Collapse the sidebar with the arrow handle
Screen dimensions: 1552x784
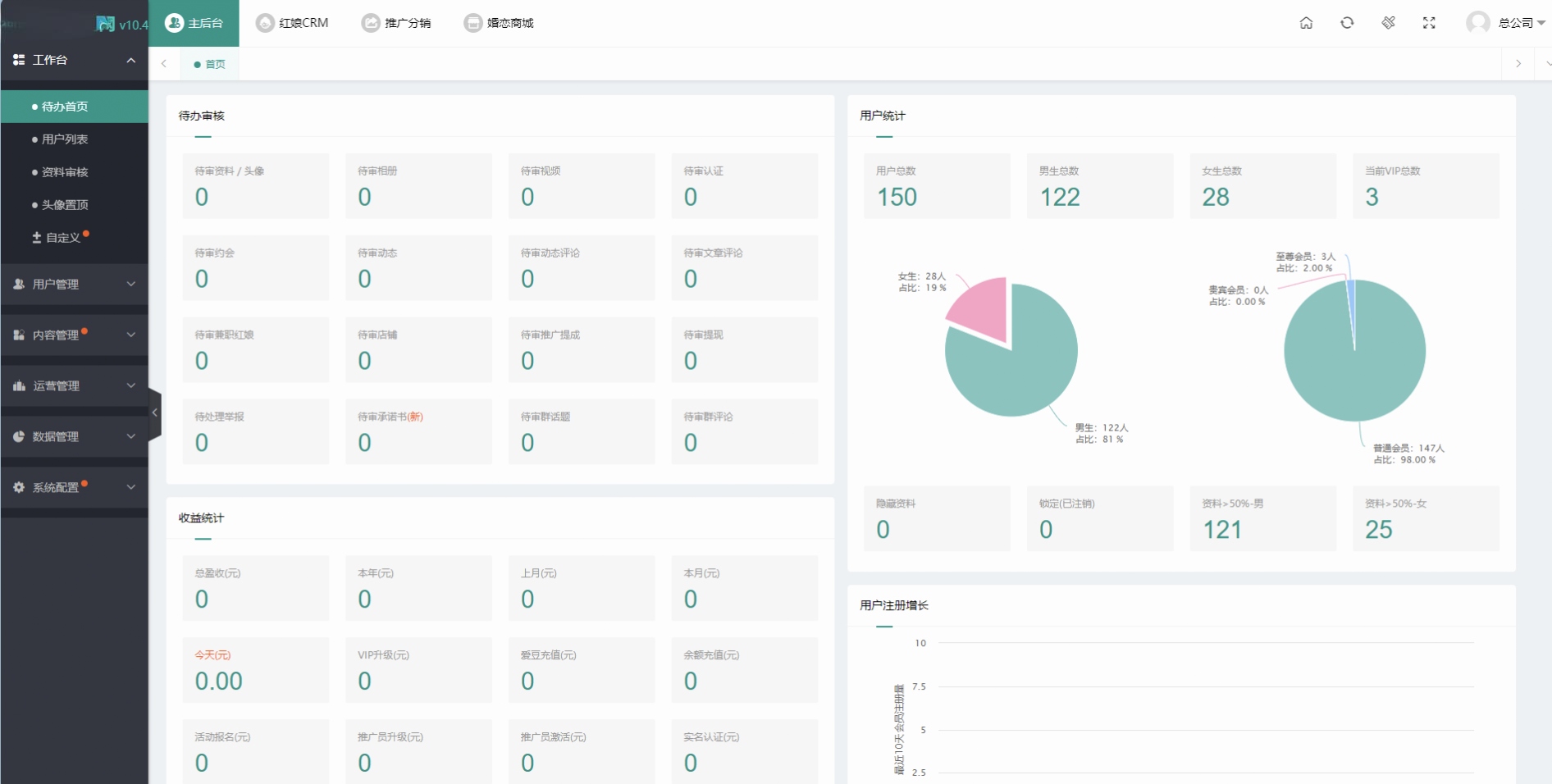pyautogui.click(x=154, y=413)
